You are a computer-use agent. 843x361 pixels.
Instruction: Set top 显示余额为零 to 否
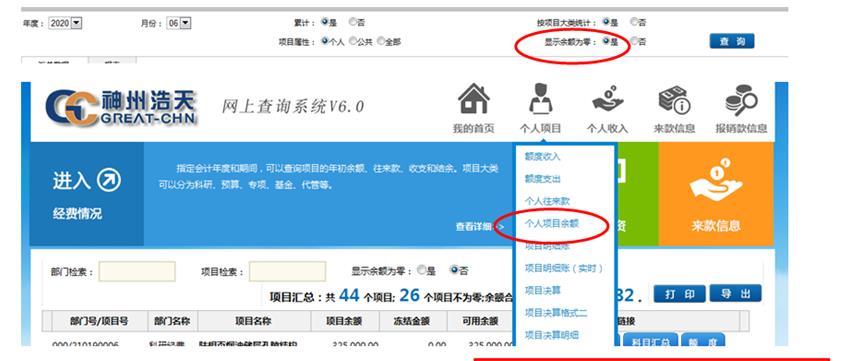(634, 41)
